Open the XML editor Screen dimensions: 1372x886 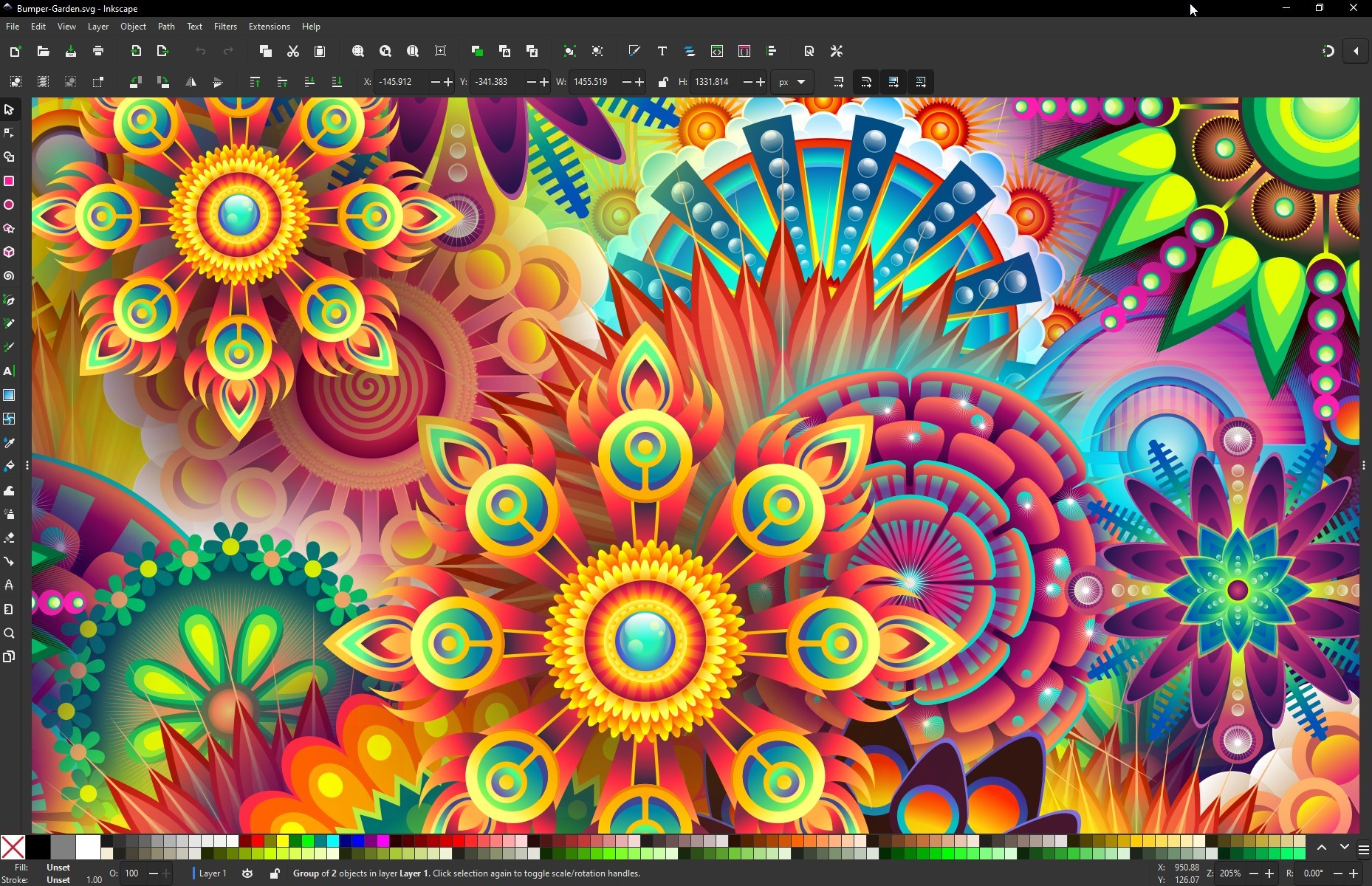click(x=717, y=52)
